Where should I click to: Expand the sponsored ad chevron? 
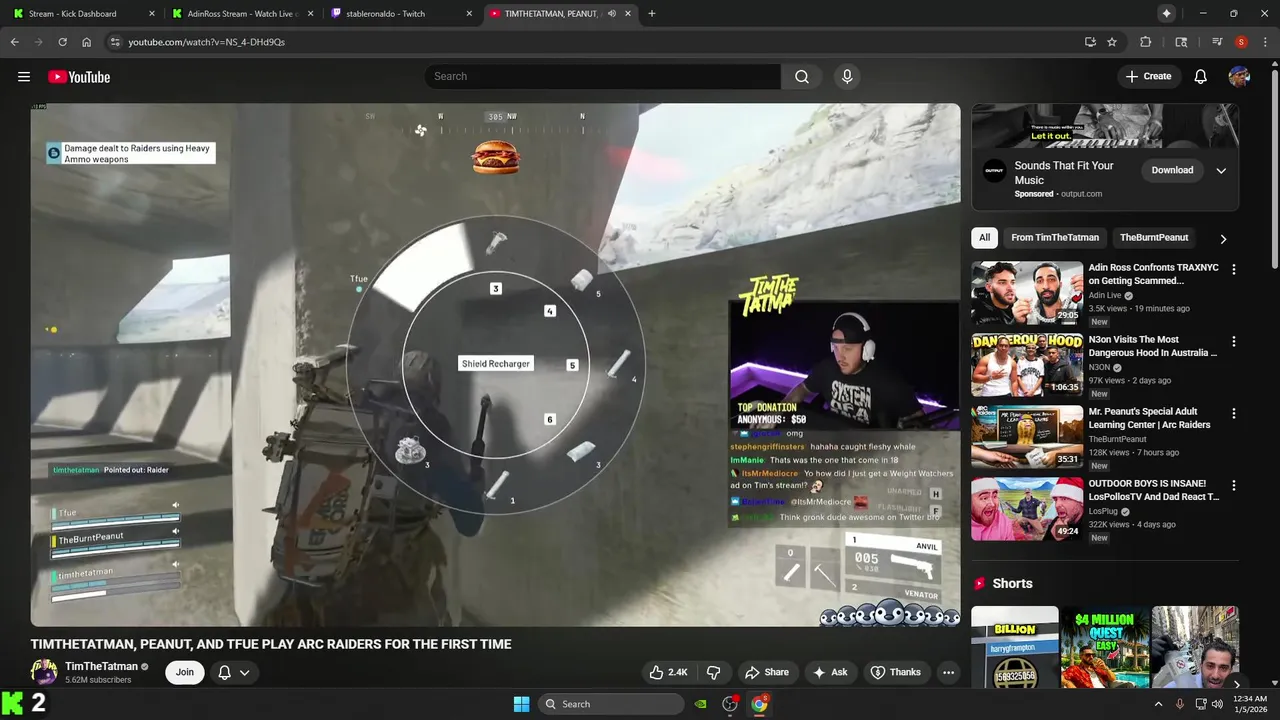(1221, 170)
